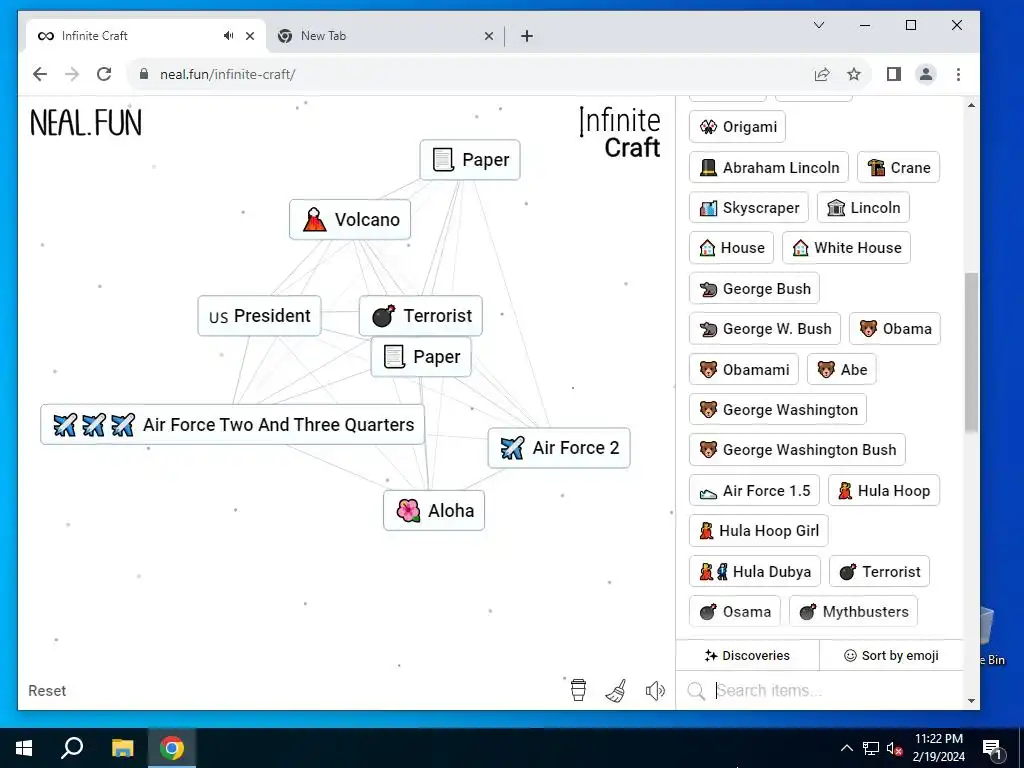Close the New Tab browser tab
Screen dimensions: 1024x768
tap(488, 37)
